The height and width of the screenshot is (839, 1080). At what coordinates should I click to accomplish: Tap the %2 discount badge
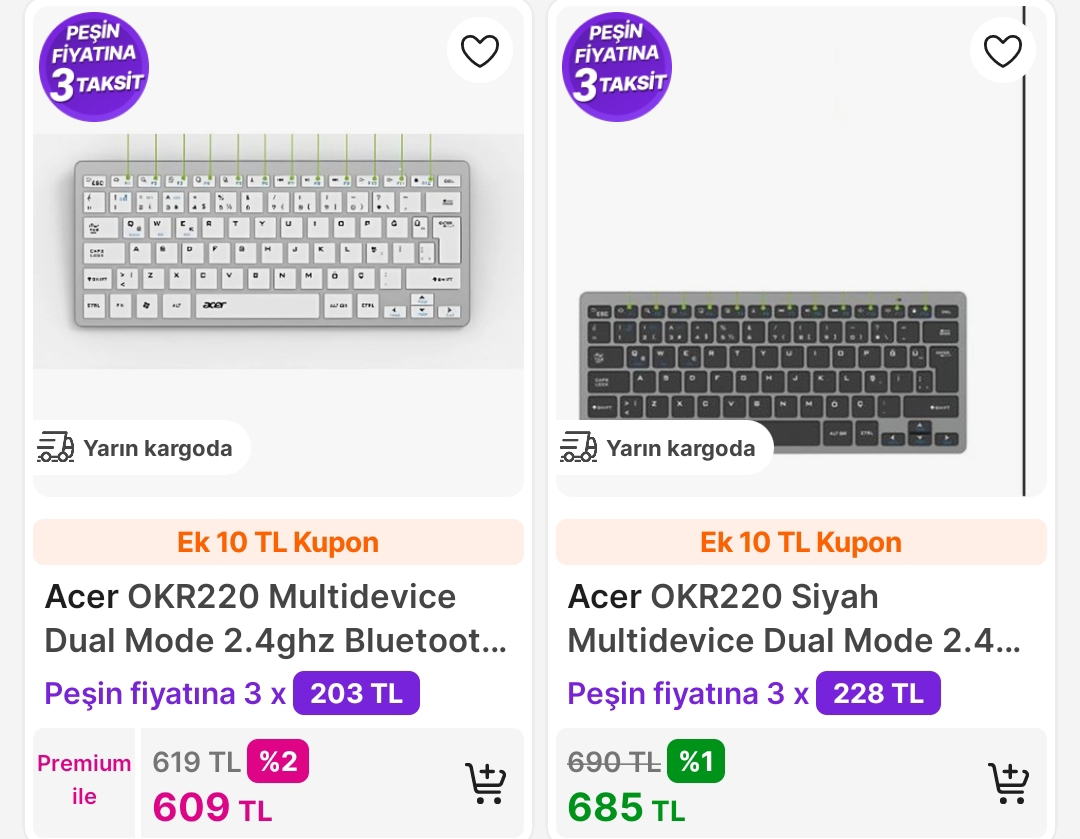[278, 762]
